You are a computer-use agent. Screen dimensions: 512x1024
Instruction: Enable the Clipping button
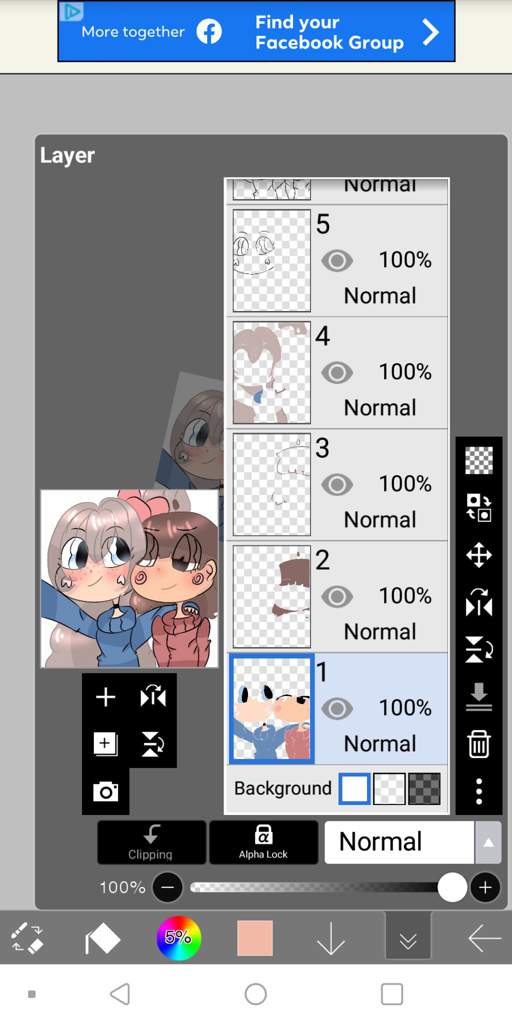click(x=152, y=842)
